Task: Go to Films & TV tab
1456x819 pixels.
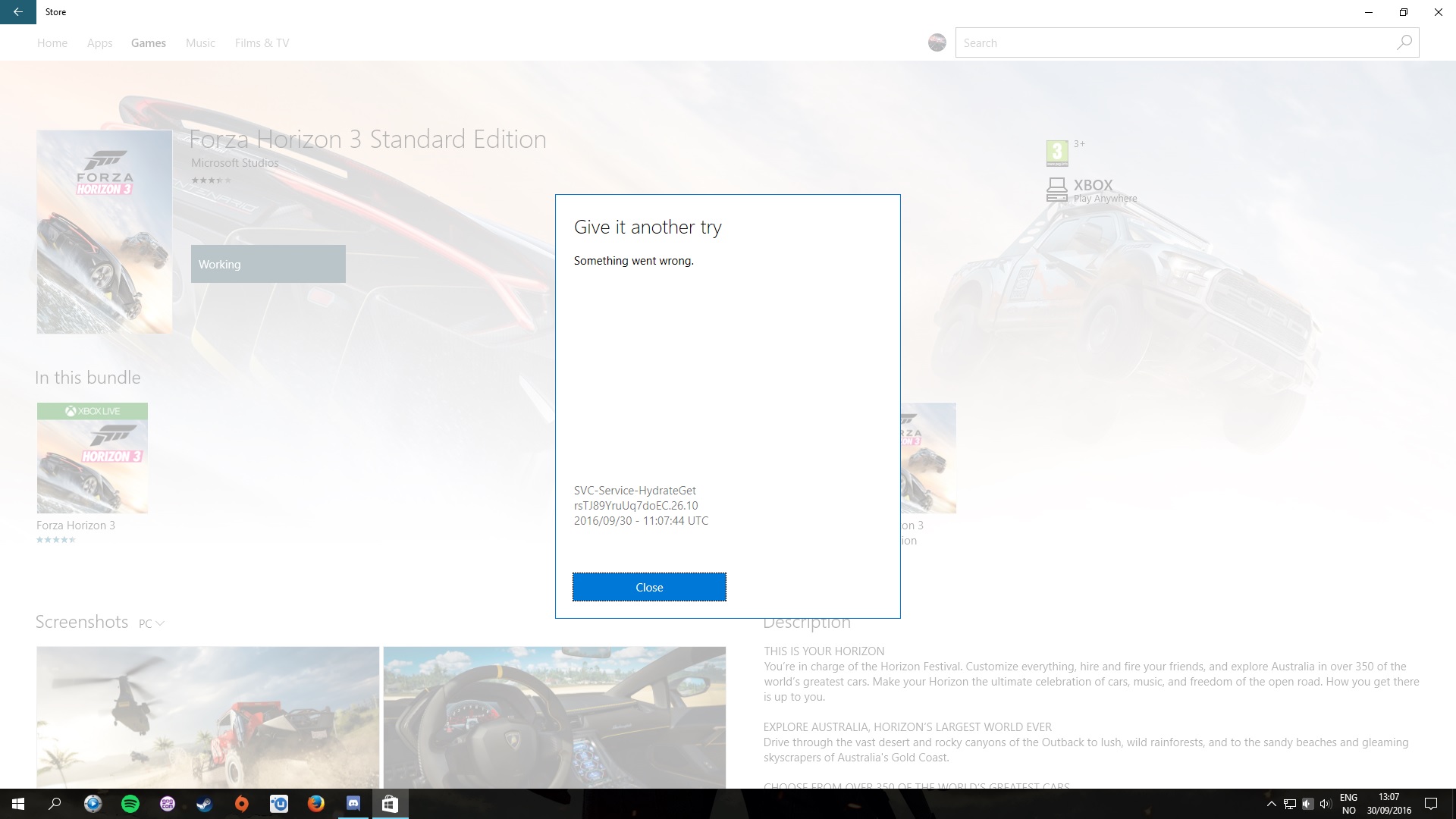Action: (x=262, y=43)
